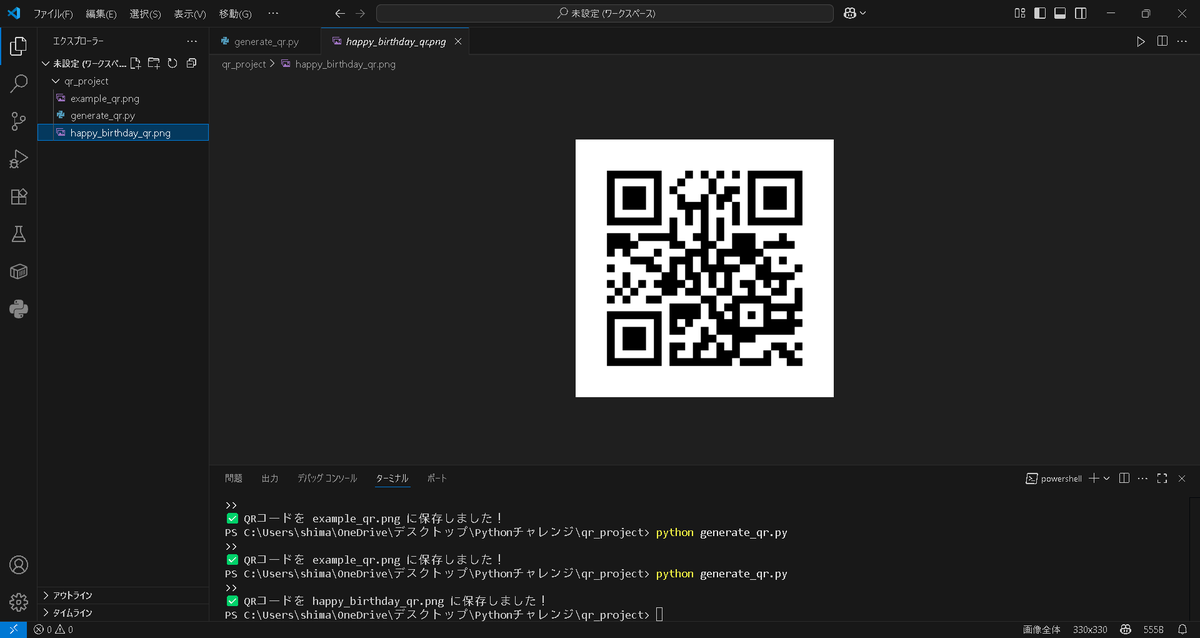Split the editor to the right
The width and height of the screenshot is (1200, 638).
[x=1162, y=42]
